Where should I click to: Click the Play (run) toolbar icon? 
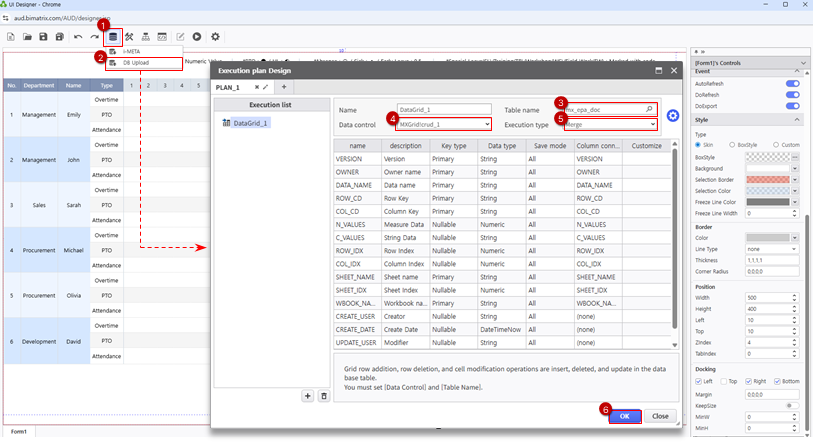coord(198,37)
